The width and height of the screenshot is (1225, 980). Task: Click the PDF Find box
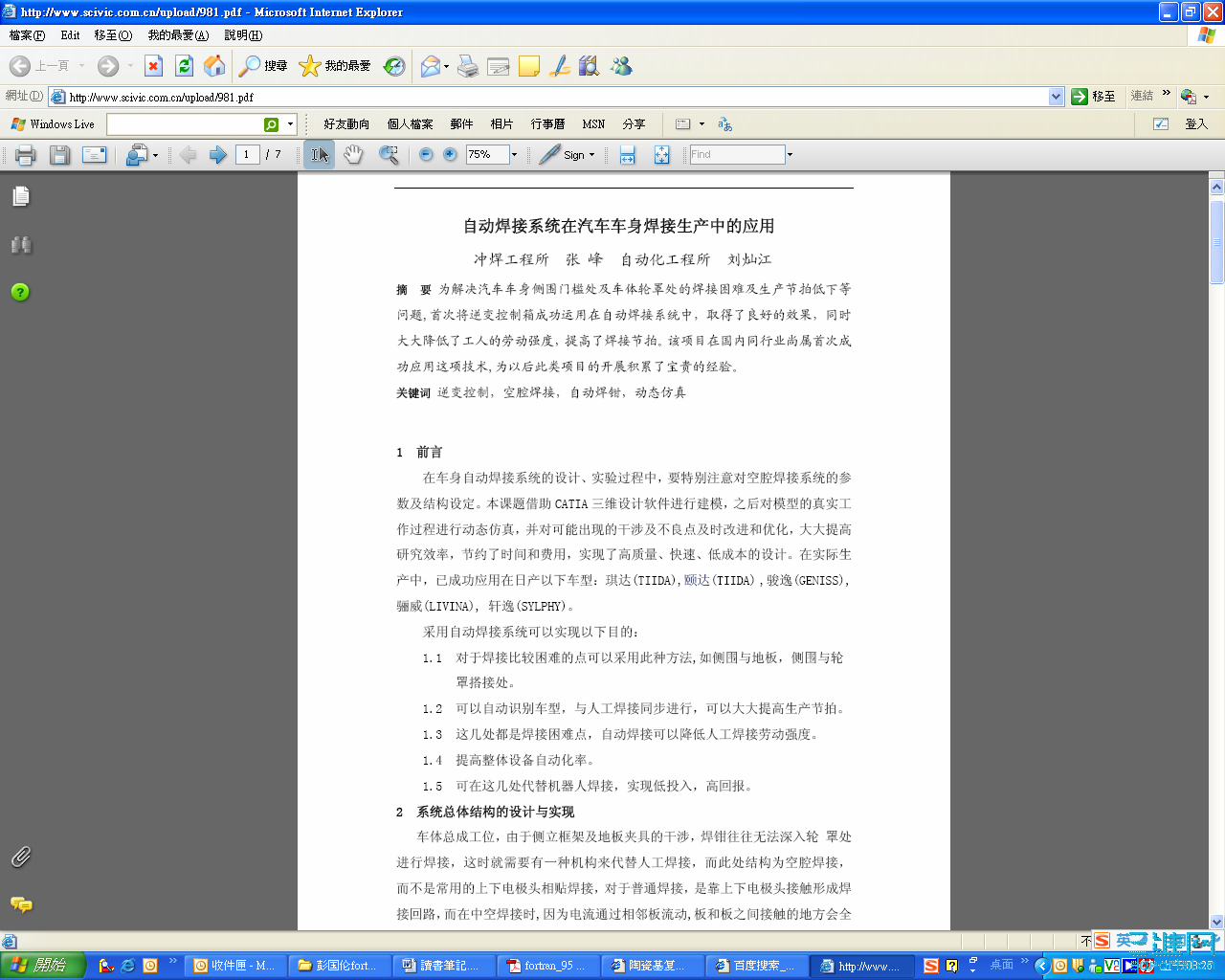tap(737, 154)
